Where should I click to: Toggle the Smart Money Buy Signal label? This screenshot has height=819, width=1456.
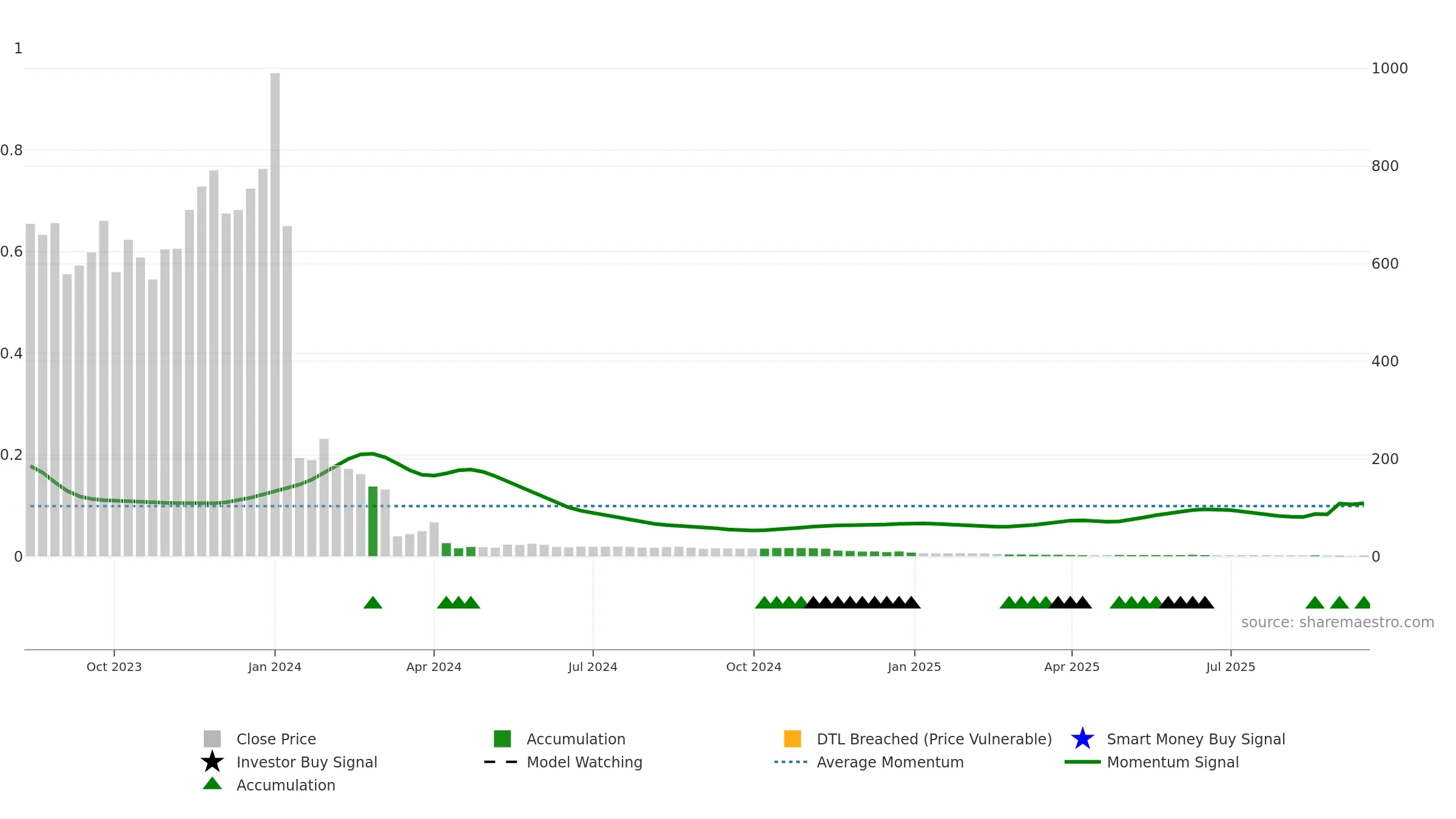pyautogui.click(x=1196, y=739)
